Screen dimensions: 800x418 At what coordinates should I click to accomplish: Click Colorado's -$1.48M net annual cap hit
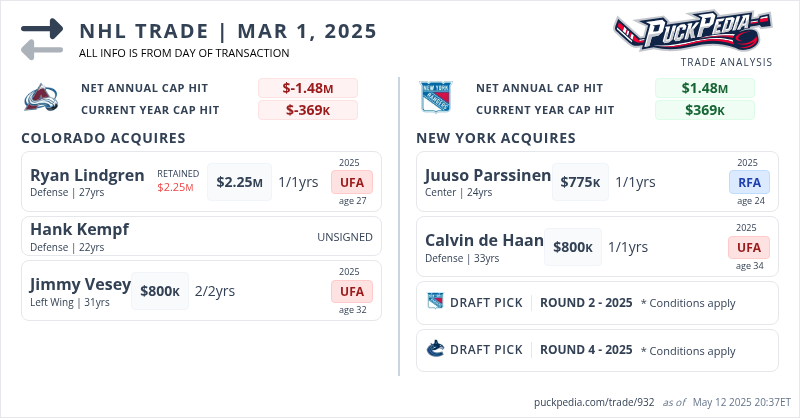coord(307,88)
